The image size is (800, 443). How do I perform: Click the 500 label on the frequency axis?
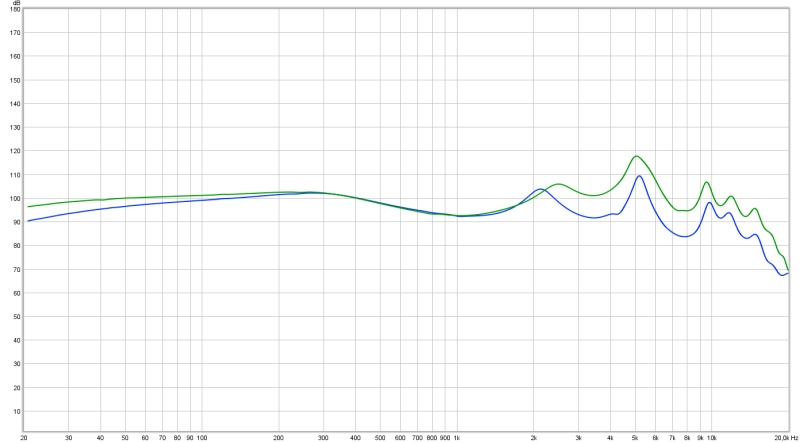coord(380,438)
